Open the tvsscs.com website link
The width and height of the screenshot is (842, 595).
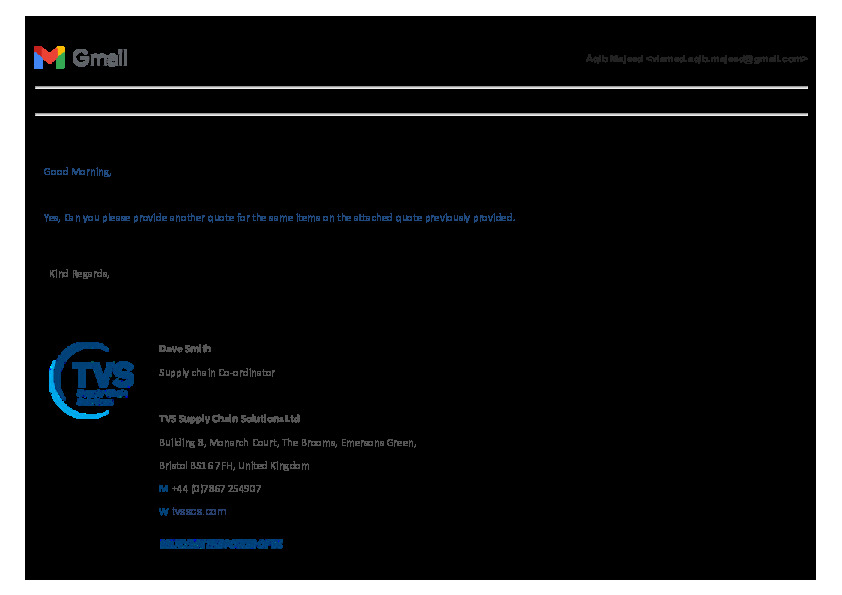[x=199, y=512]
